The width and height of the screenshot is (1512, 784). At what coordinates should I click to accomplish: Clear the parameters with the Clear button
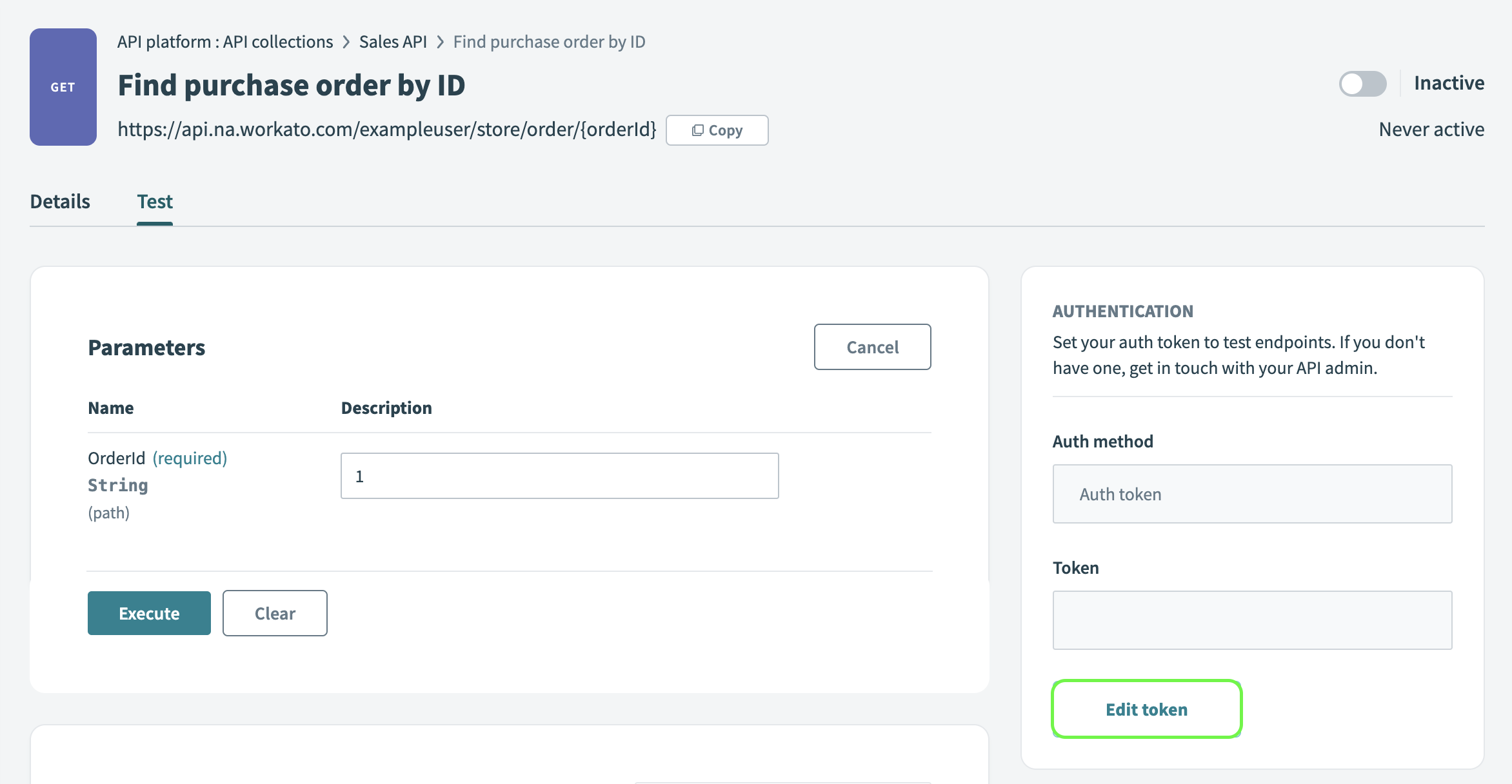pos(275,613)
